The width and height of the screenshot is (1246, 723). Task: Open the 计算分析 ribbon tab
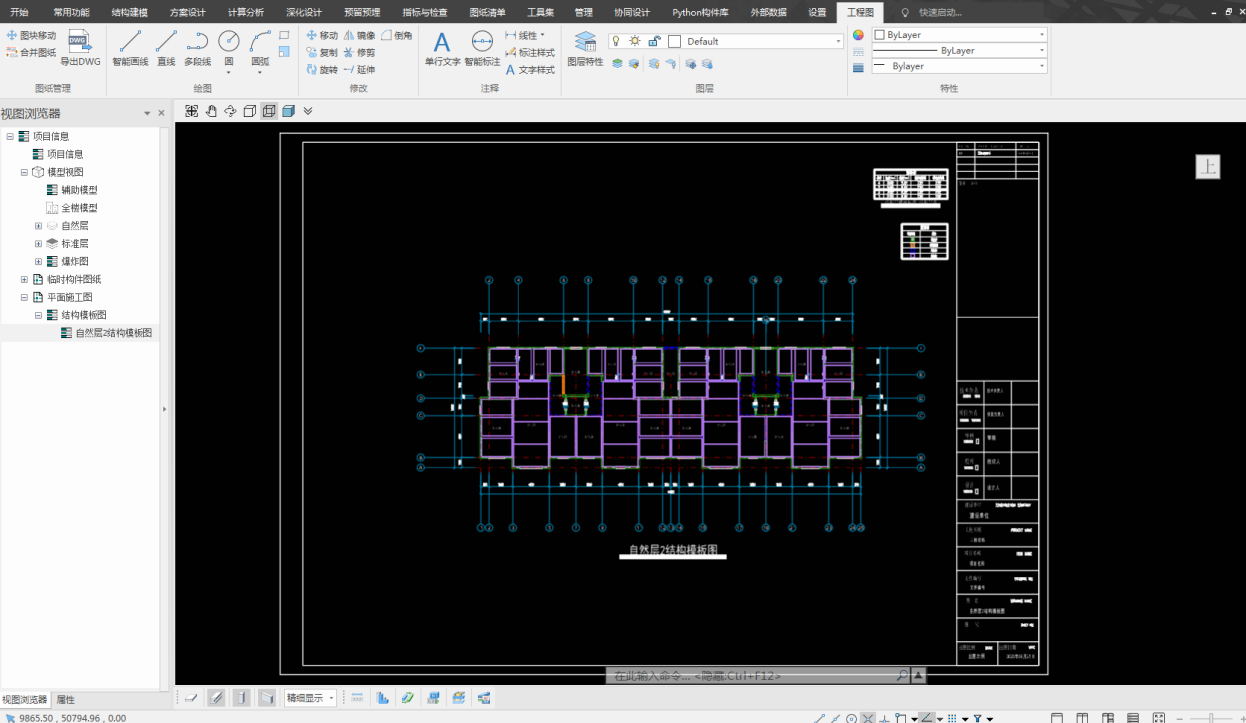[246, 12]
